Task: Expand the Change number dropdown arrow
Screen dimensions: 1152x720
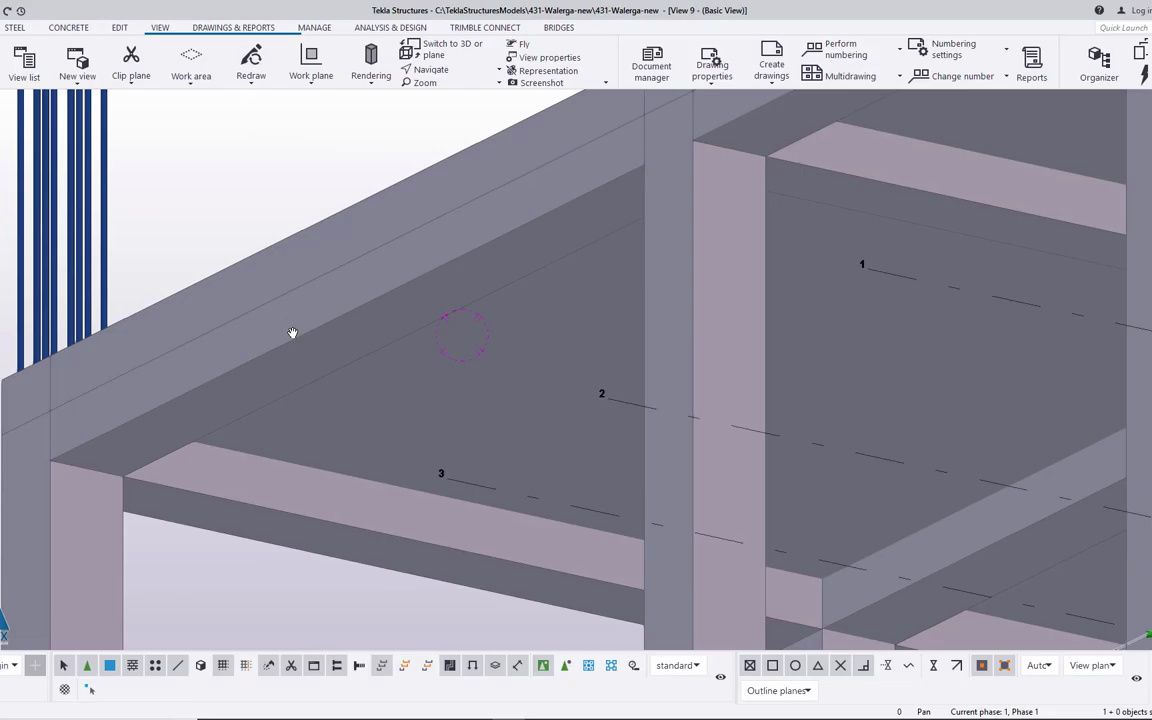Action: pos(1007,76)
